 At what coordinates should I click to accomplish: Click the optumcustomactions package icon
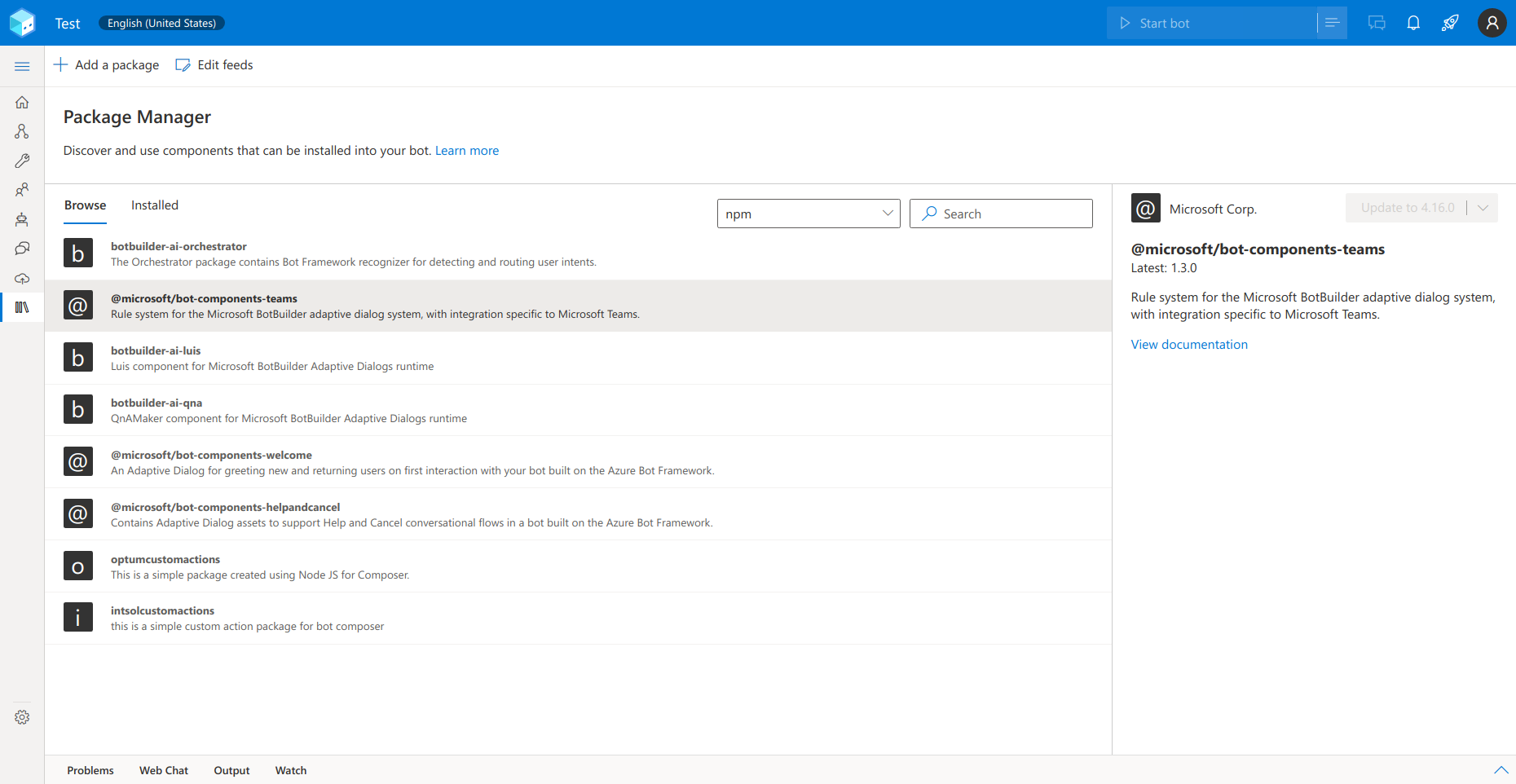coord(78,566)
